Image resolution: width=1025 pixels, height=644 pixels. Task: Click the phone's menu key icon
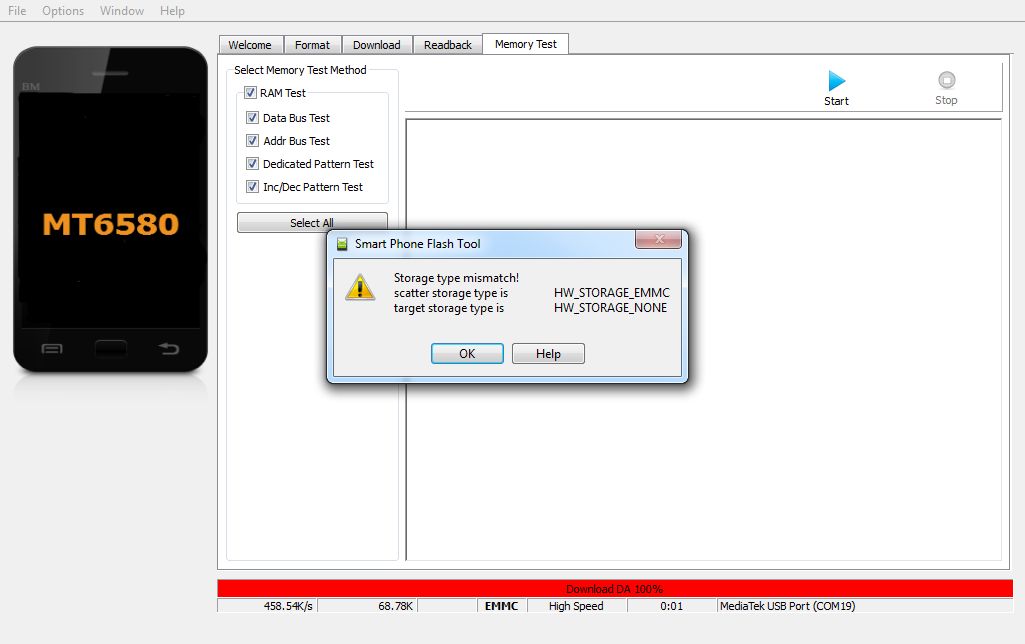52,348
